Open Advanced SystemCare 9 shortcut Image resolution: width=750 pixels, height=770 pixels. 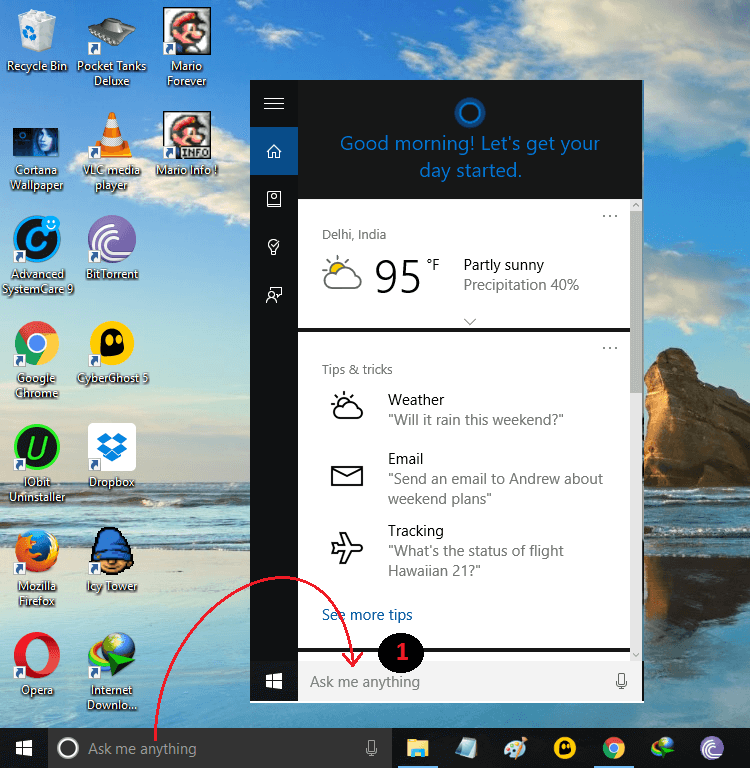[37, 255]
